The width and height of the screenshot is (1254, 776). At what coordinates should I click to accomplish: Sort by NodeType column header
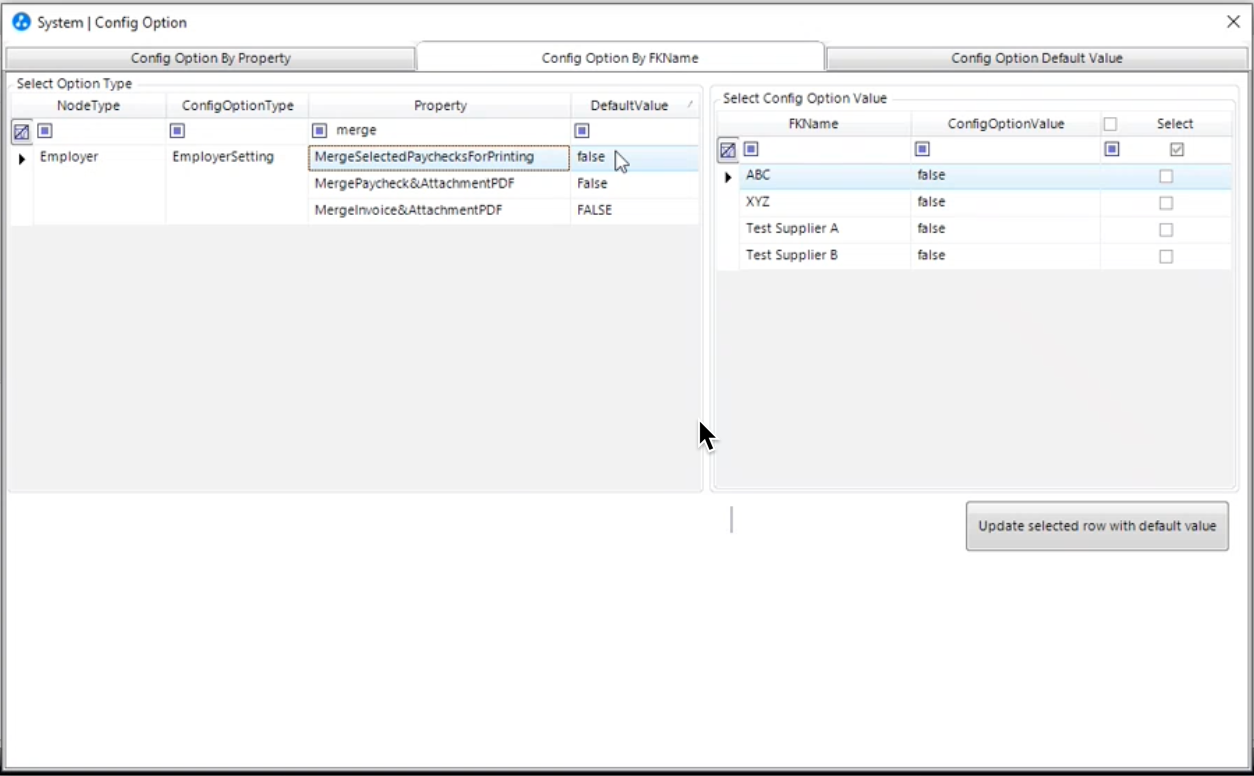point(88,105)
